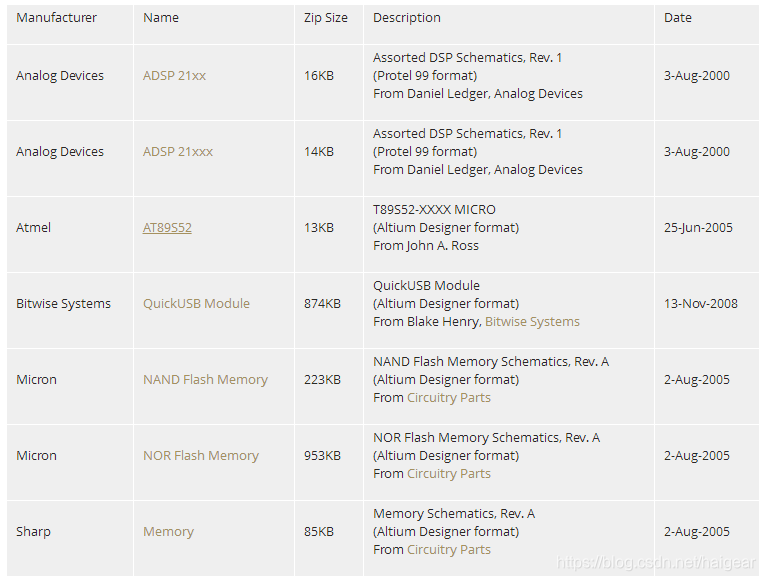Download the NAND Flash Memory schematics
The height and width of the screenshot is (581, 766).
[205, 380]
